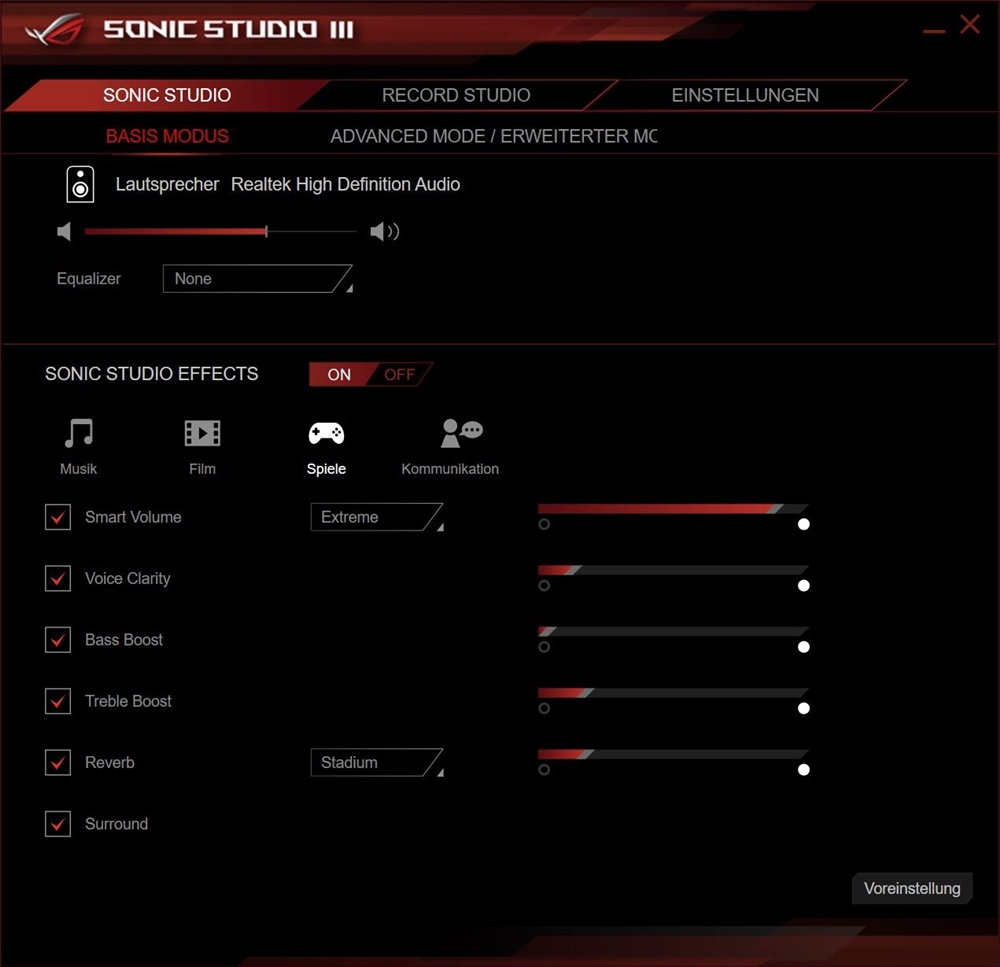Viewport: 1000px width, 967px height.
Task: Open the Equalizer None dropdown
Action: [x=258, y=279]
